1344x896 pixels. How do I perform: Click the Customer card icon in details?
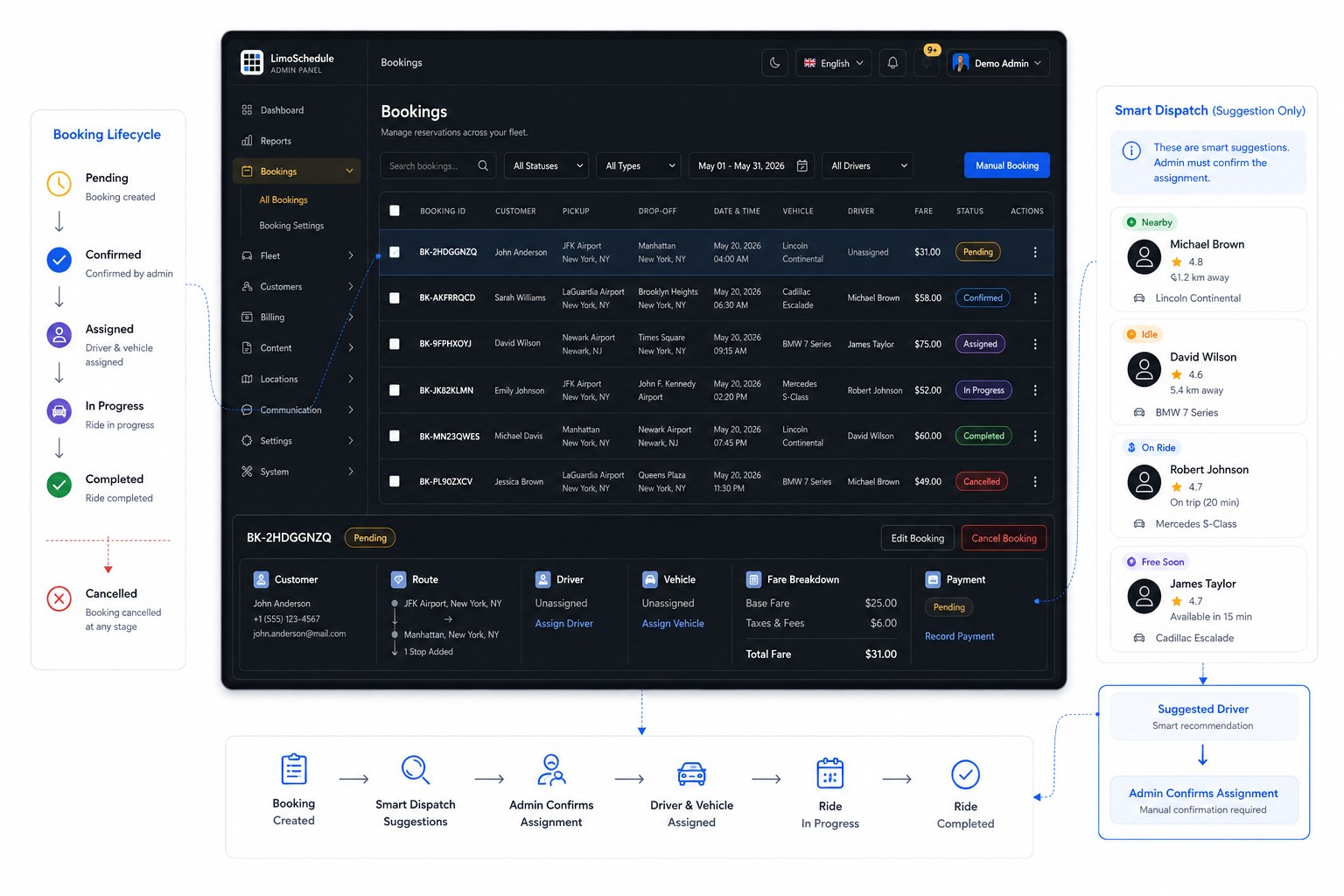261,579
